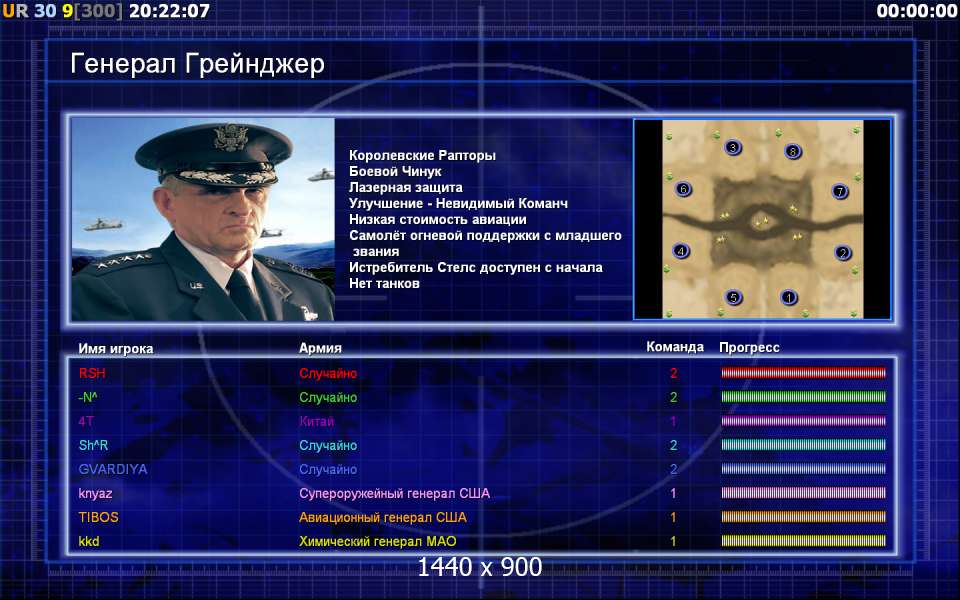960x600 pixels.
Task: Click the 'Королевские Рапторы' line
Action: tap(422, 156)
